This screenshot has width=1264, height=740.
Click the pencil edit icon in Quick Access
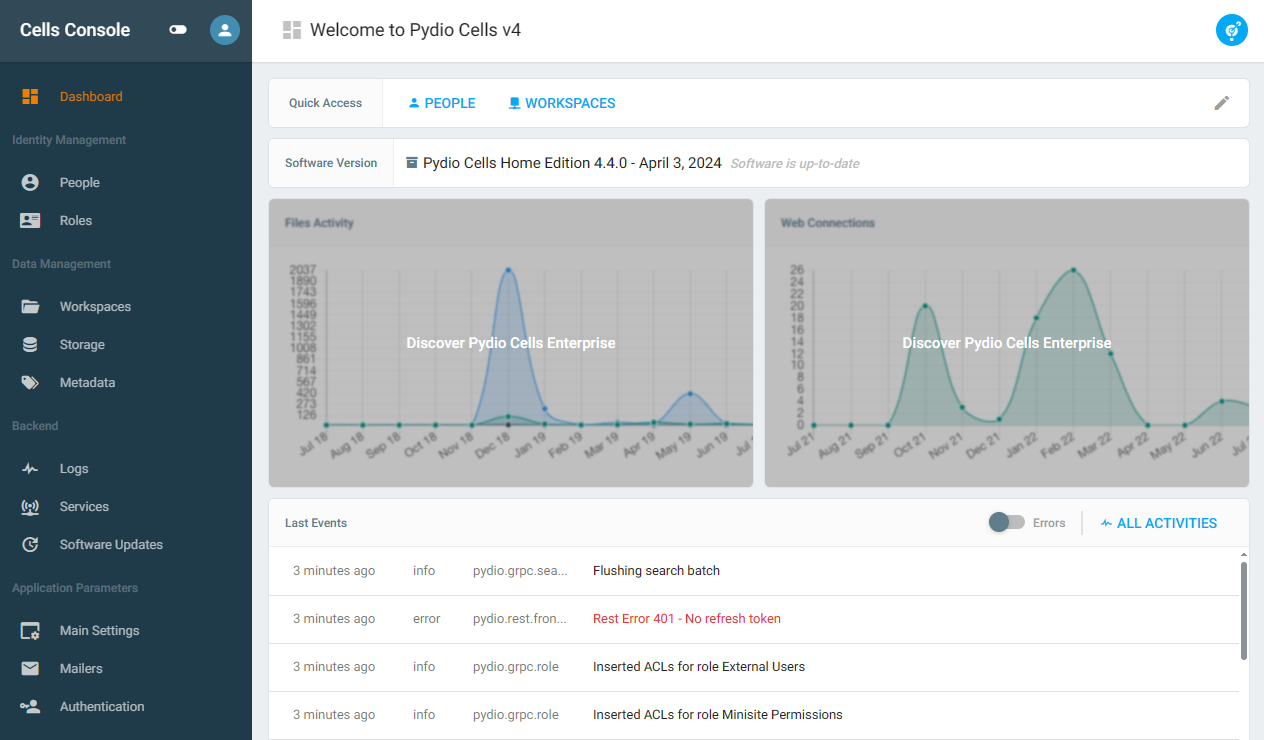(x=1221, y=103)
